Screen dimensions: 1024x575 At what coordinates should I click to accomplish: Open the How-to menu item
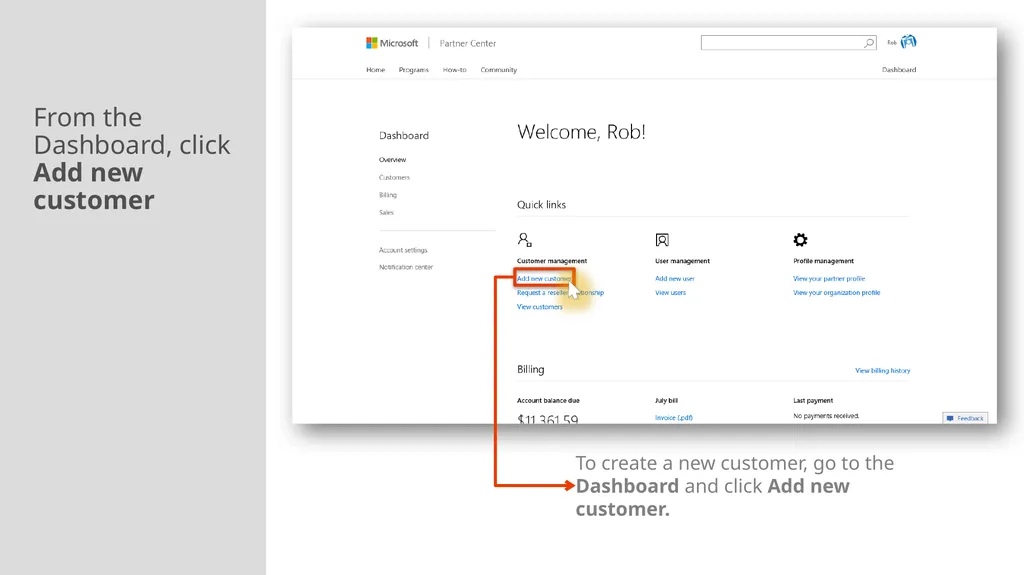click(x=455, y=70)
